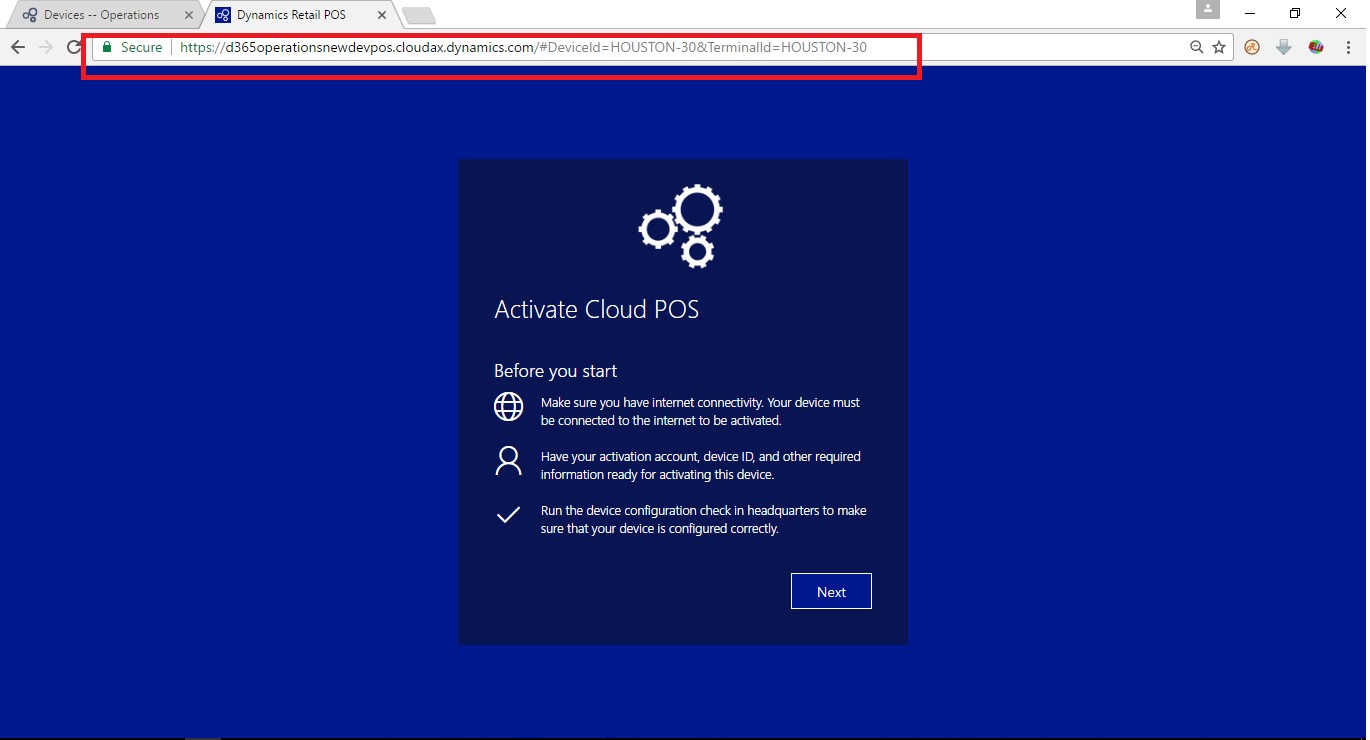Open the zoom magnifier icon in address bar

pyautogui.click(x=1196, y=47)
